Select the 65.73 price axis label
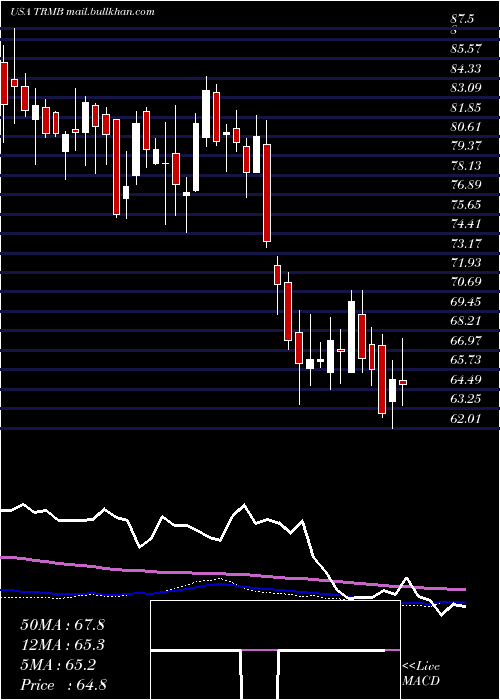The image size is (500, 700). (466, 360)
